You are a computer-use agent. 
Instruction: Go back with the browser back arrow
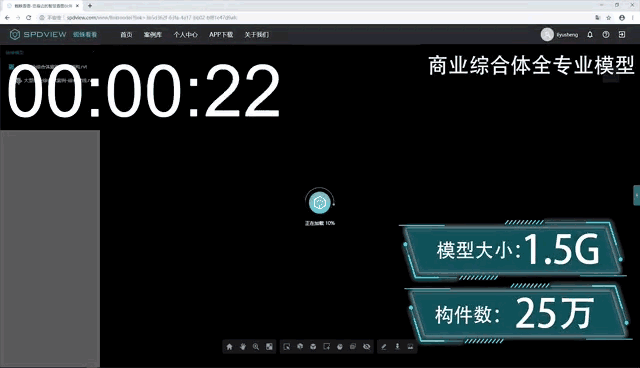7,18
